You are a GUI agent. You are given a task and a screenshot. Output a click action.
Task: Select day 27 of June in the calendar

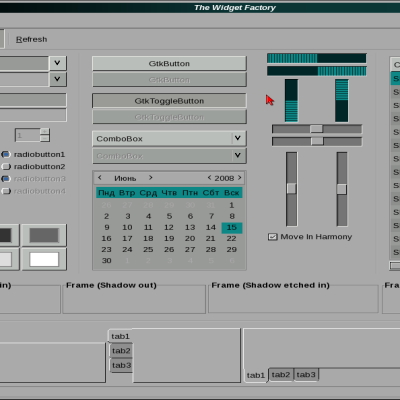pyautogui.click(x=190, y=249)
